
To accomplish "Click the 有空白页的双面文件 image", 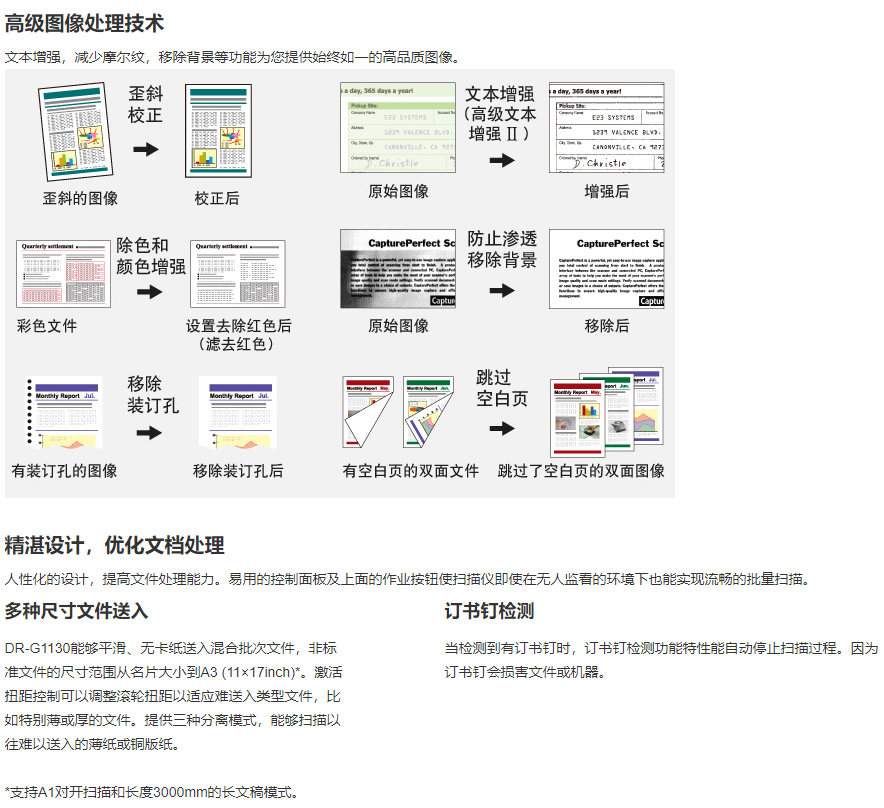I will tap(400, 412).
